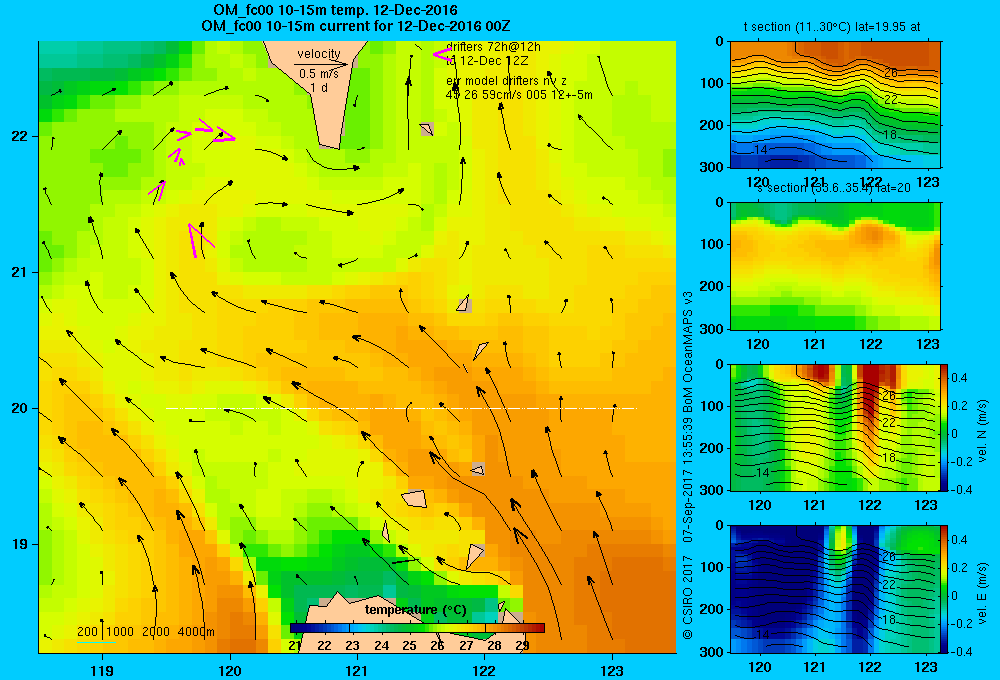This screenshot has height=680, width=1000.
Task: Click the '45 26 59cm/s 005 12+-5m' text
Action: coord(519,95)
